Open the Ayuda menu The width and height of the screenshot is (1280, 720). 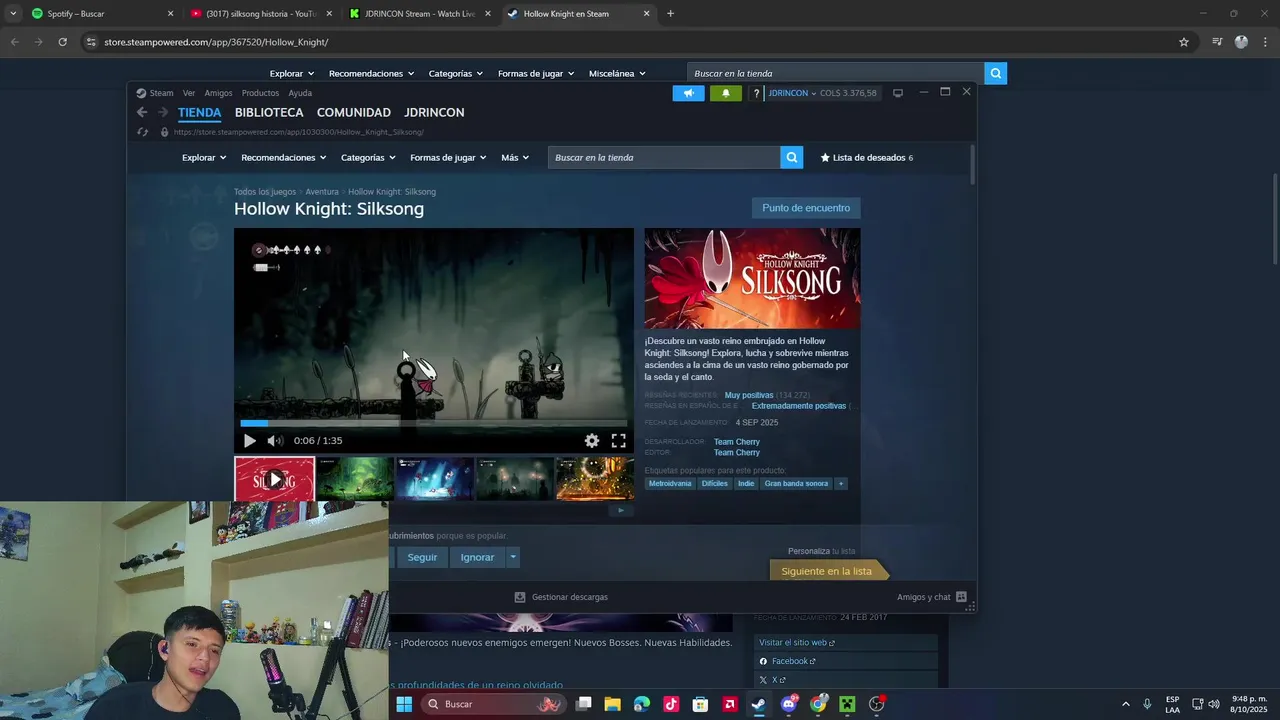[x=300, y=93]
